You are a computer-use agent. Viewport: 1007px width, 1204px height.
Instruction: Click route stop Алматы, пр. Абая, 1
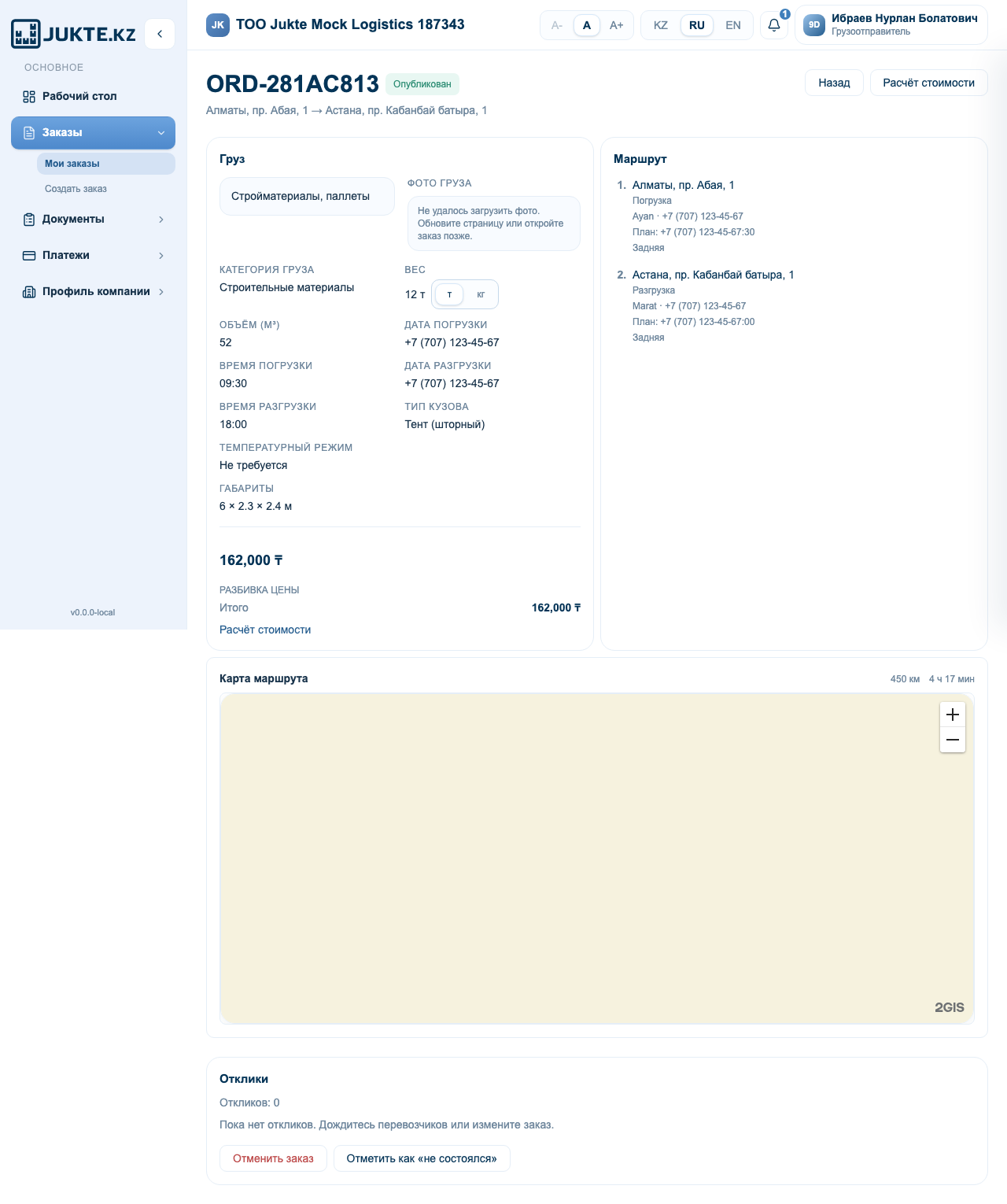683,185
